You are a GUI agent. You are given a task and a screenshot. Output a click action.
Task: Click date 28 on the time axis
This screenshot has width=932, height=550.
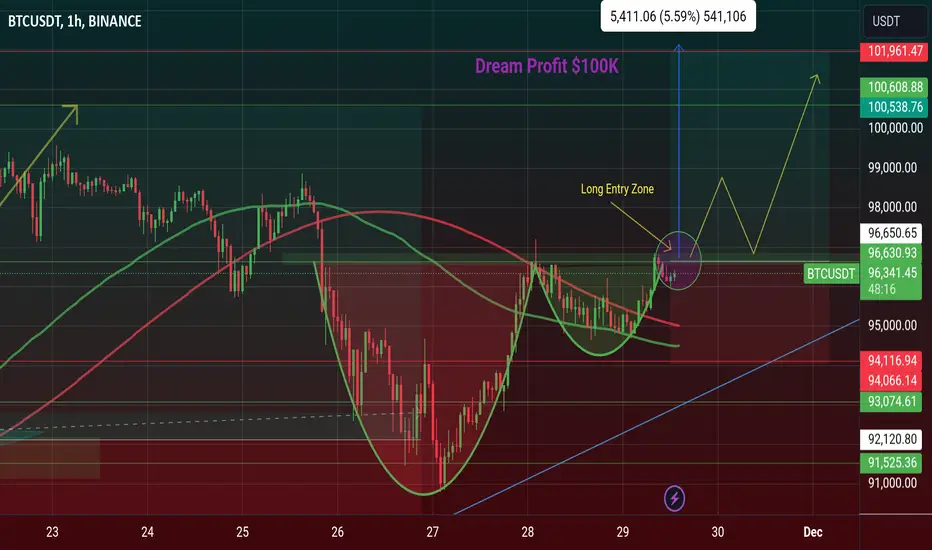pos(528,532)
